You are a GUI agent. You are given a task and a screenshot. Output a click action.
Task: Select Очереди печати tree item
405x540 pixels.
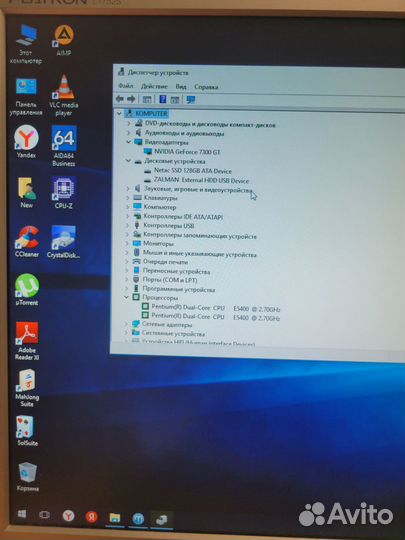coord(165,262)
